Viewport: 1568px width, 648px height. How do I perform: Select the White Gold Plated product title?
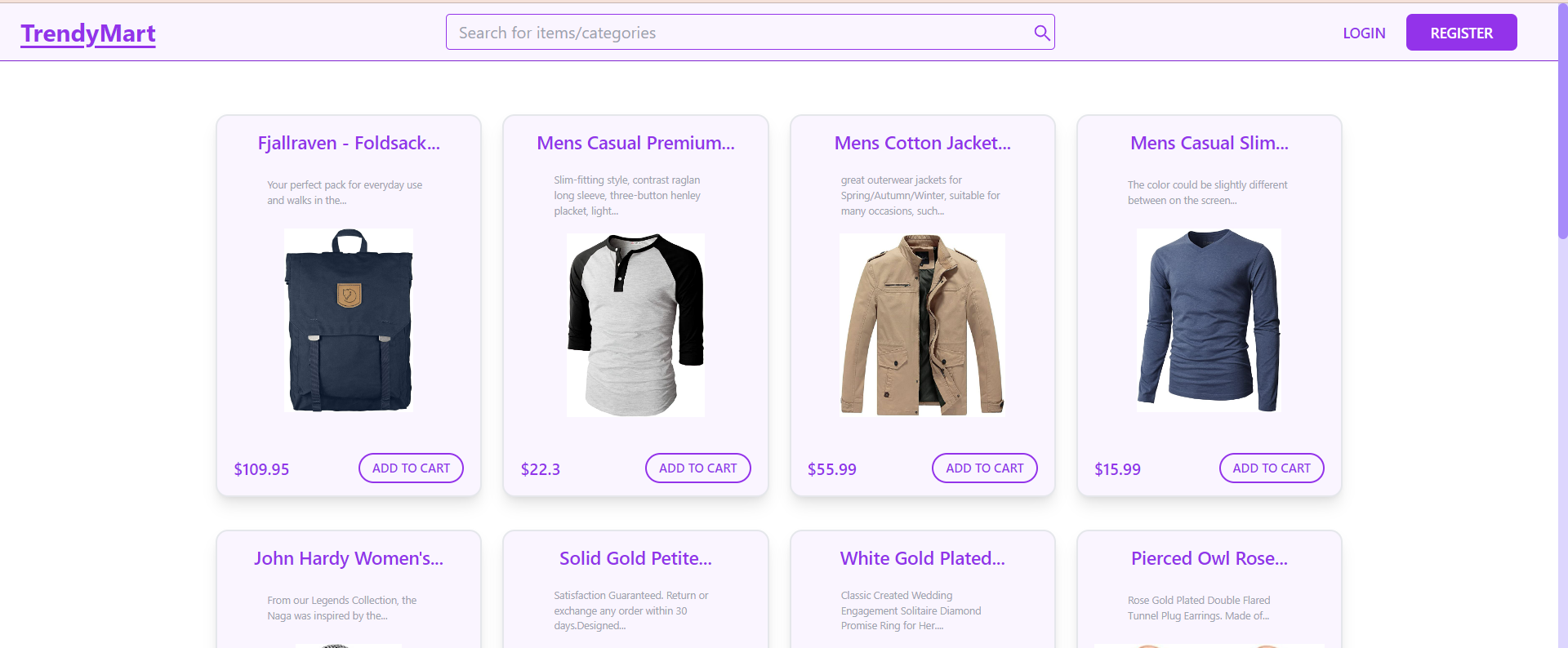tap(922, 559)
